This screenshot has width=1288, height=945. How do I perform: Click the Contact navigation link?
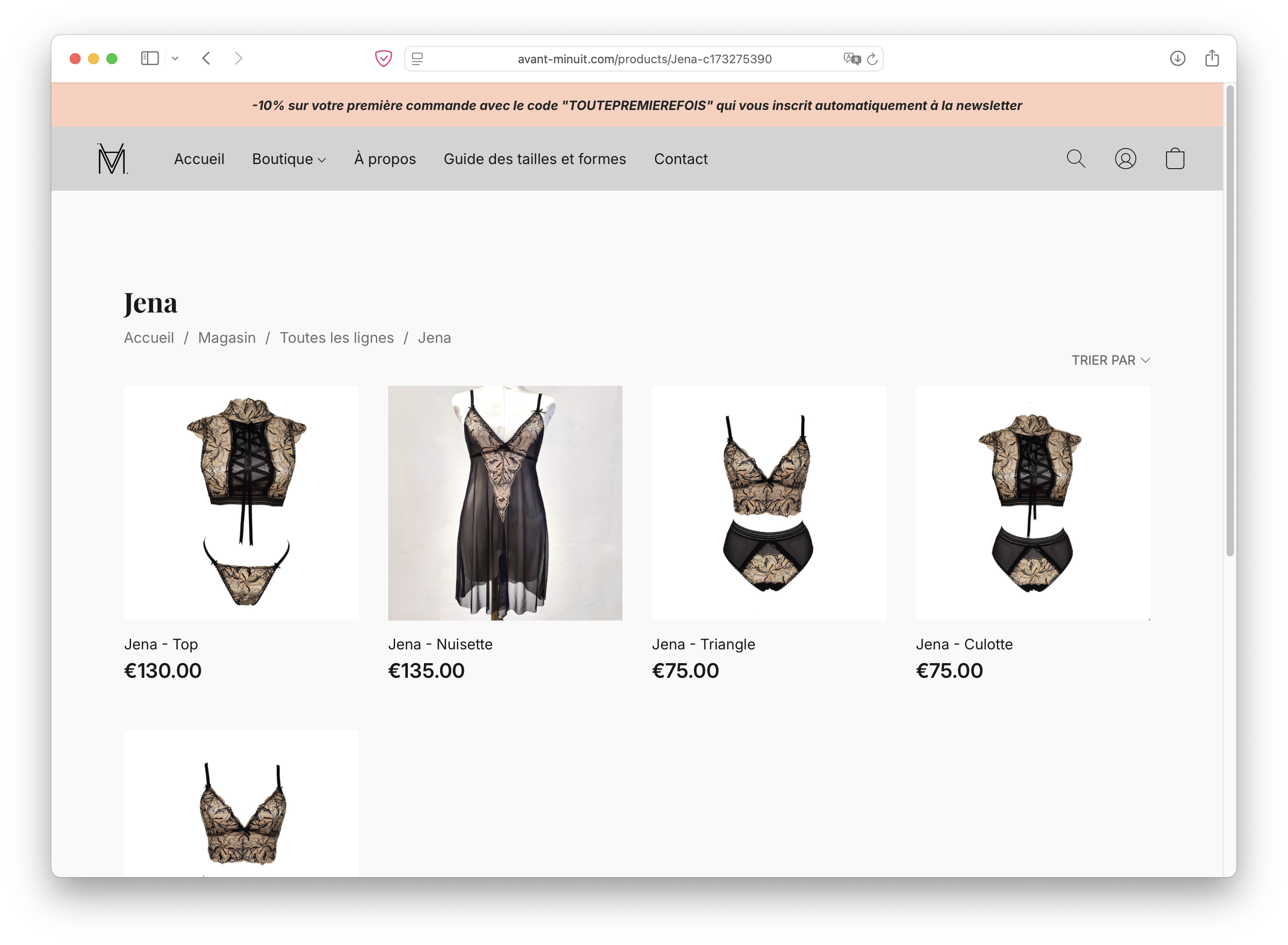click(x=680, y=159)
